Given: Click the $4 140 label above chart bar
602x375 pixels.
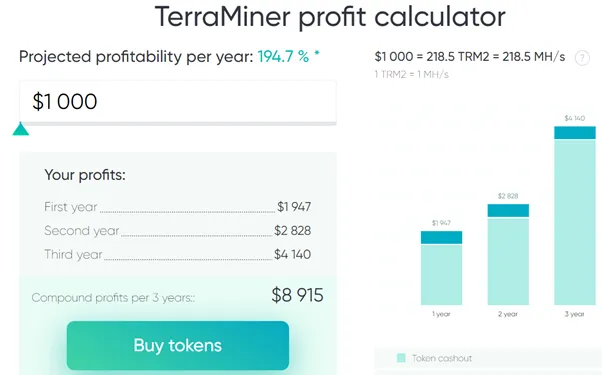Looking at the screenshot, I should pyautogui.click(x=575, y=118).
